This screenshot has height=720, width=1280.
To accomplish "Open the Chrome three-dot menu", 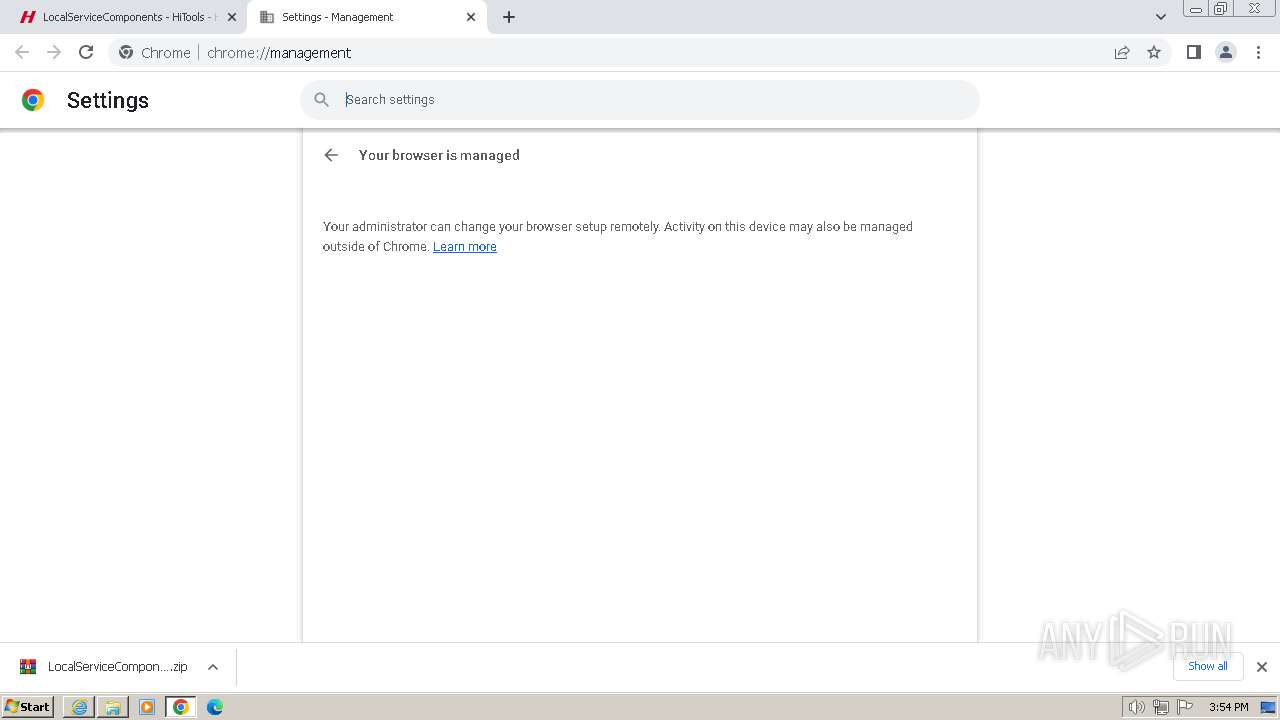I will [1259, 52].
